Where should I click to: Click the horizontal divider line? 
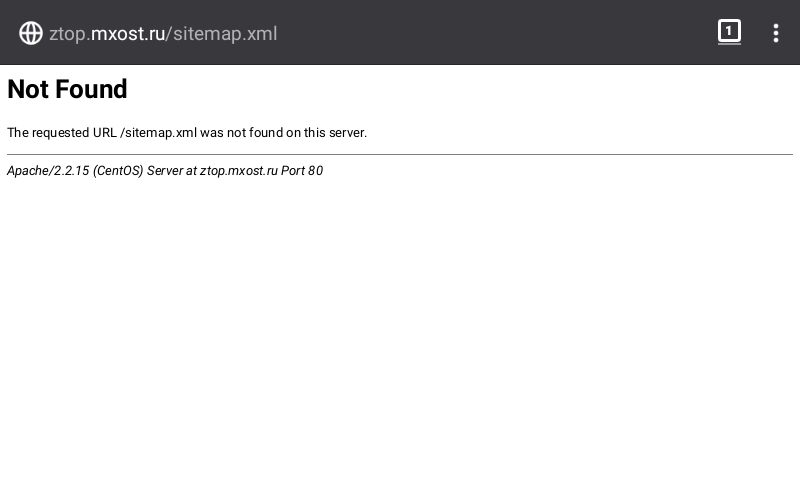[x=400, y=154]
